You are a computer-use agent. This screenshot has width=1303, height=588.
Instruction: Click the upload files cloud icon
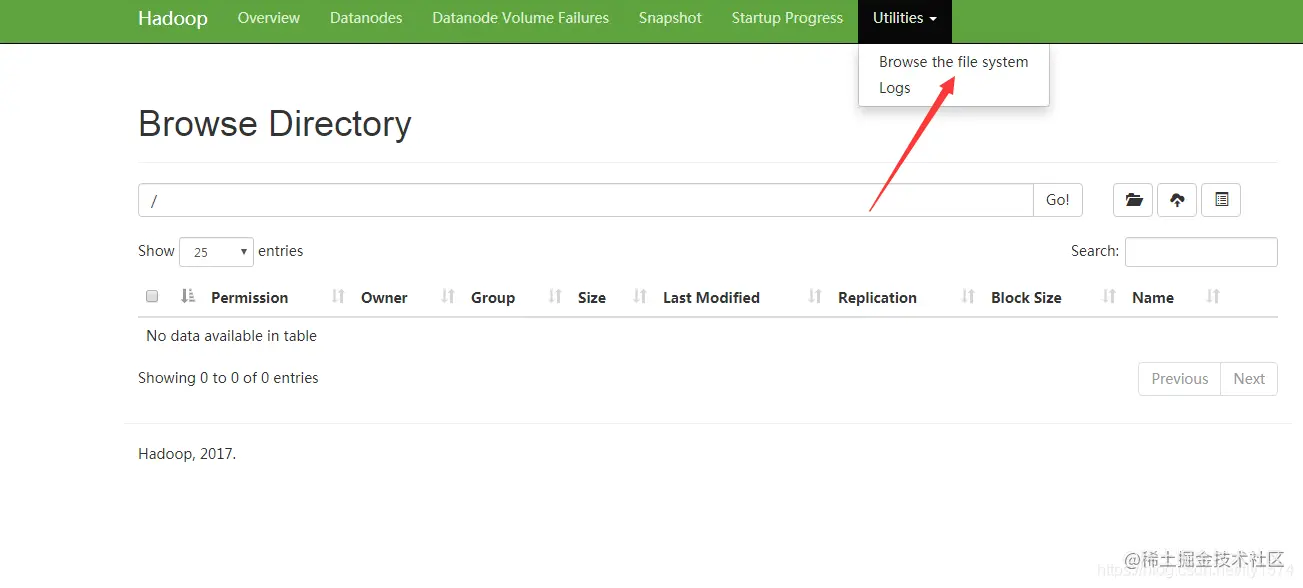pyautogui.click(x=1177, y=200)
